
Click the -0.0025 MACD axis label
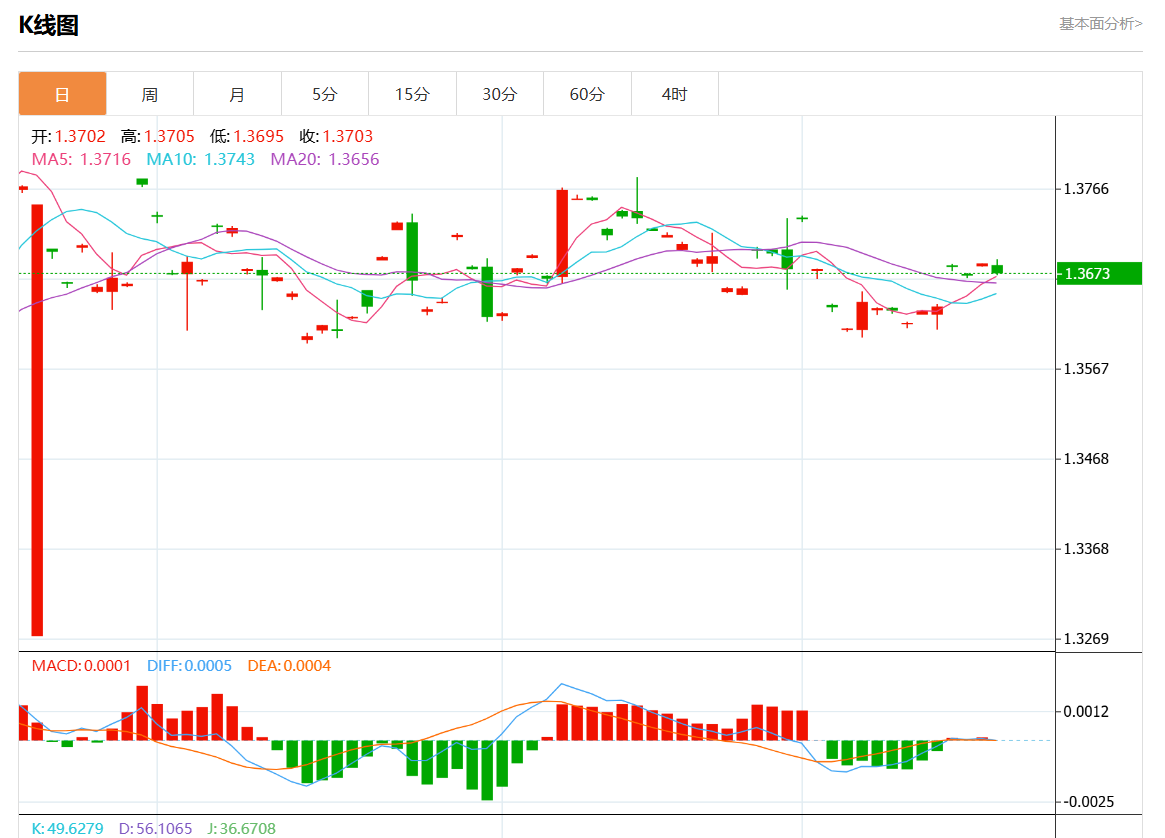1088,802
